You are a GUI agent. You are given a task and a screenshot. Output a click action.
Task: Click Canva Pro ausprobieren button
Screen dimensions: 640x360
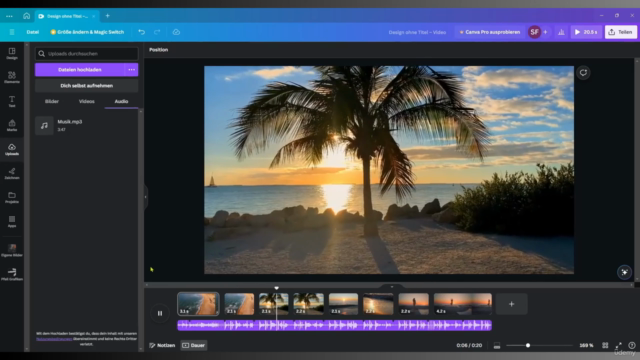pos(489,32)
